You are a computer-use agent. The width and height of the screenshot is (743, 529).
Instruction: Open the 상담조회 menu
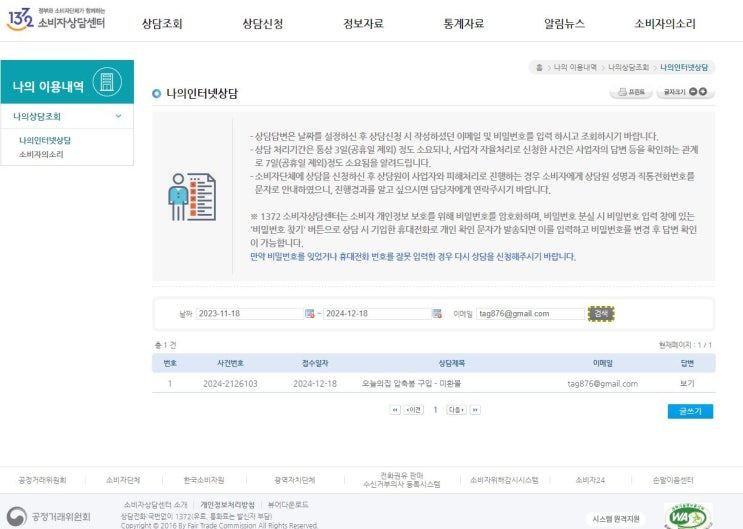pos(162,24)
